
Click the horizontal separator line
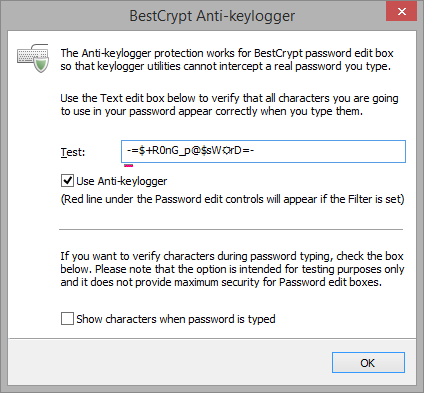(231, 229)
